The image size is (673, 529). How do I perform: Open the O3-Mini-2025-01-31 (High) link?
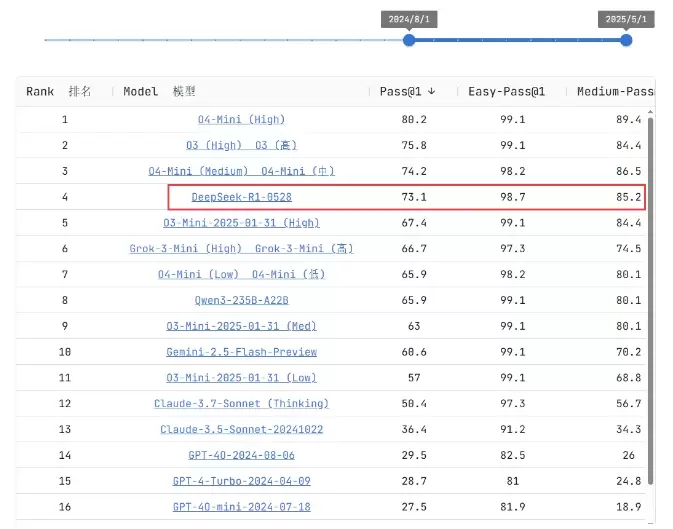pos(241,223)
